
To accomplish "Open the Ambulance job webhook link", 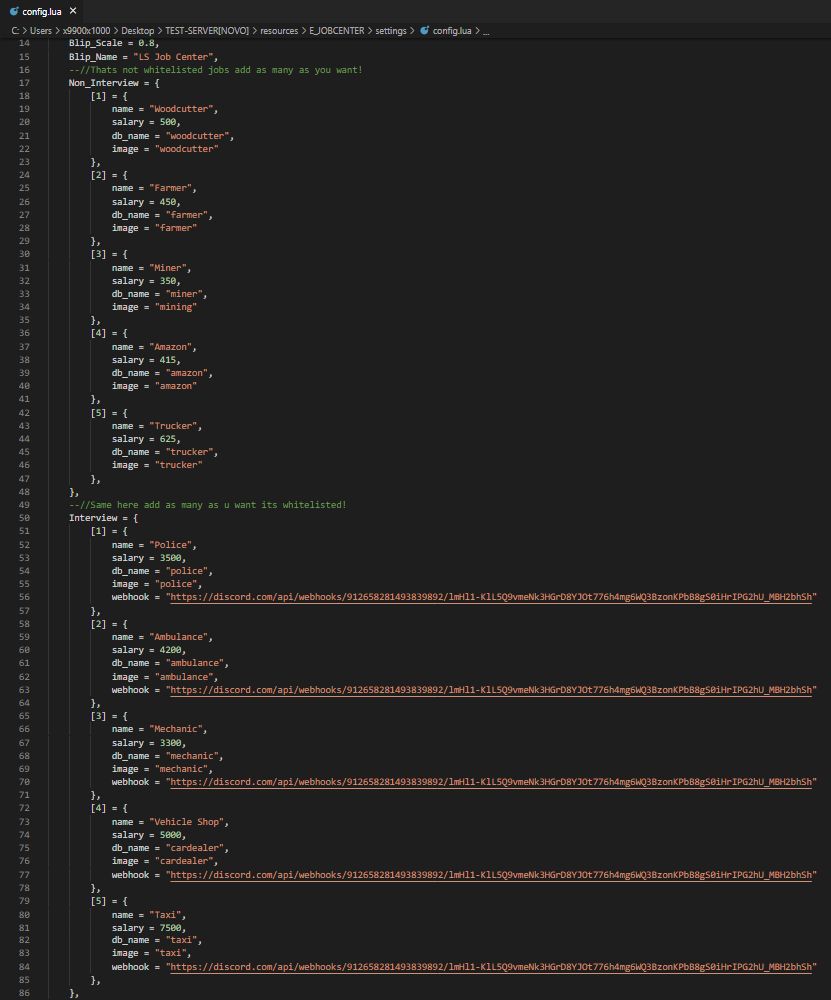I will [x=490, y=690].
